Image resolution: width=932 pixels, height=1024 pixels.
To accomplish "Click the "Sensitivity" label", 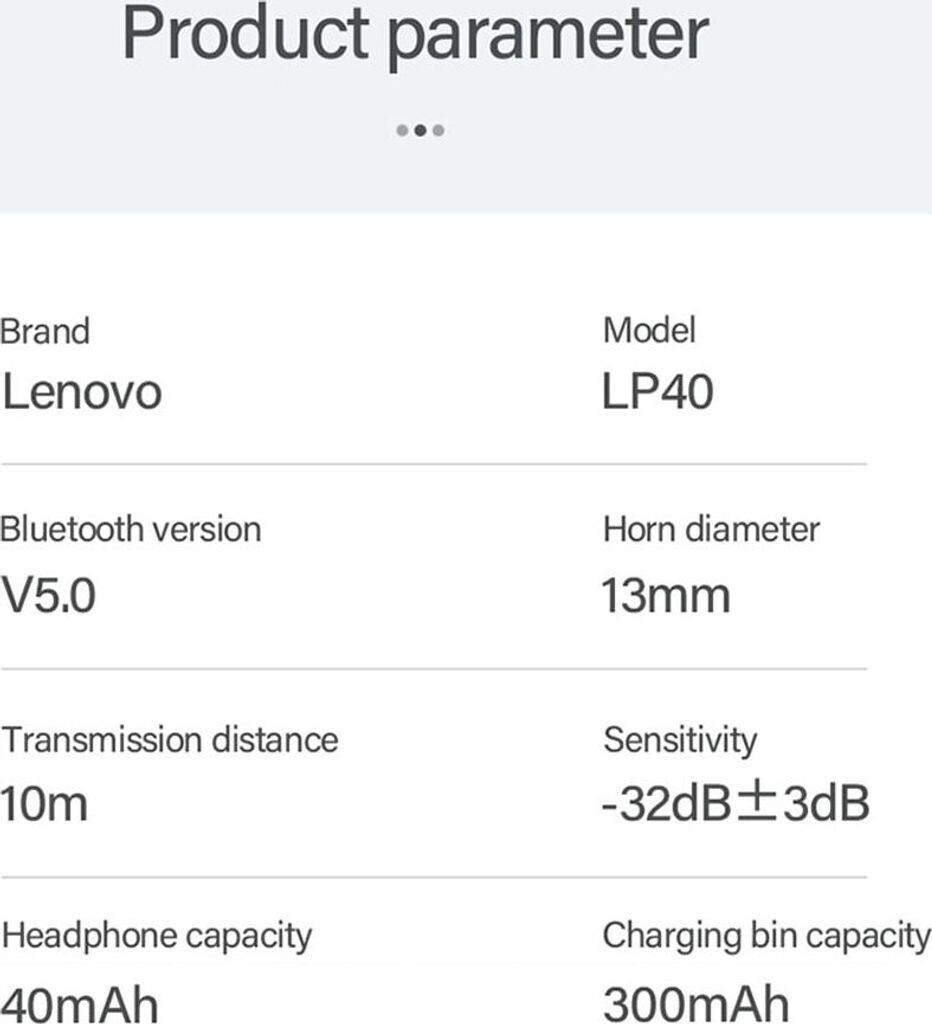I will click(680, 740).
